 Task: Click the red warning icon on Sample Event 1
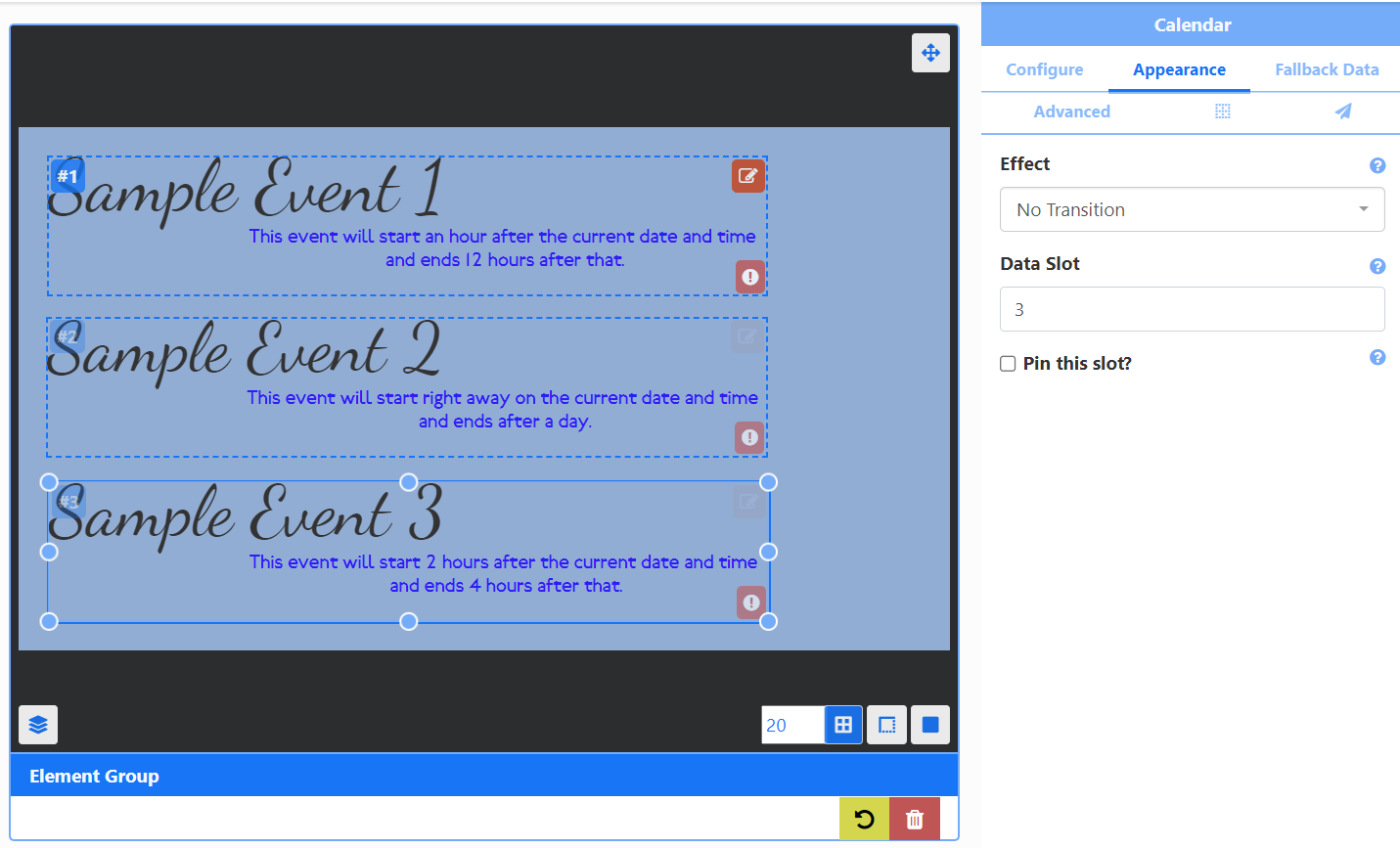point(750,277)
